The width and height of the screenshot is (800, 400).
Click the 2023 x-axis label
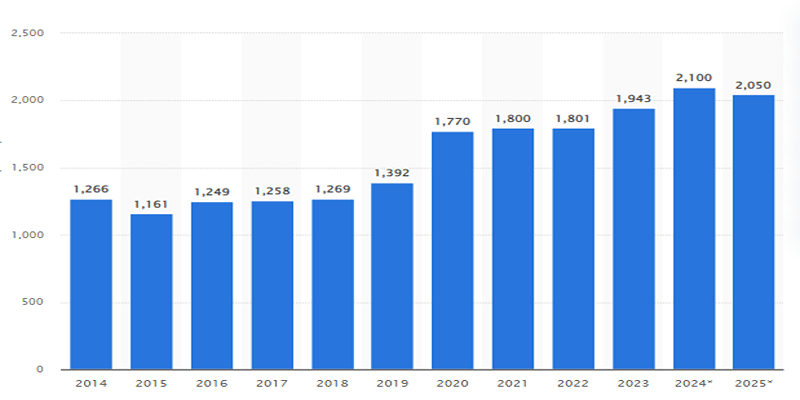[633, 383]
